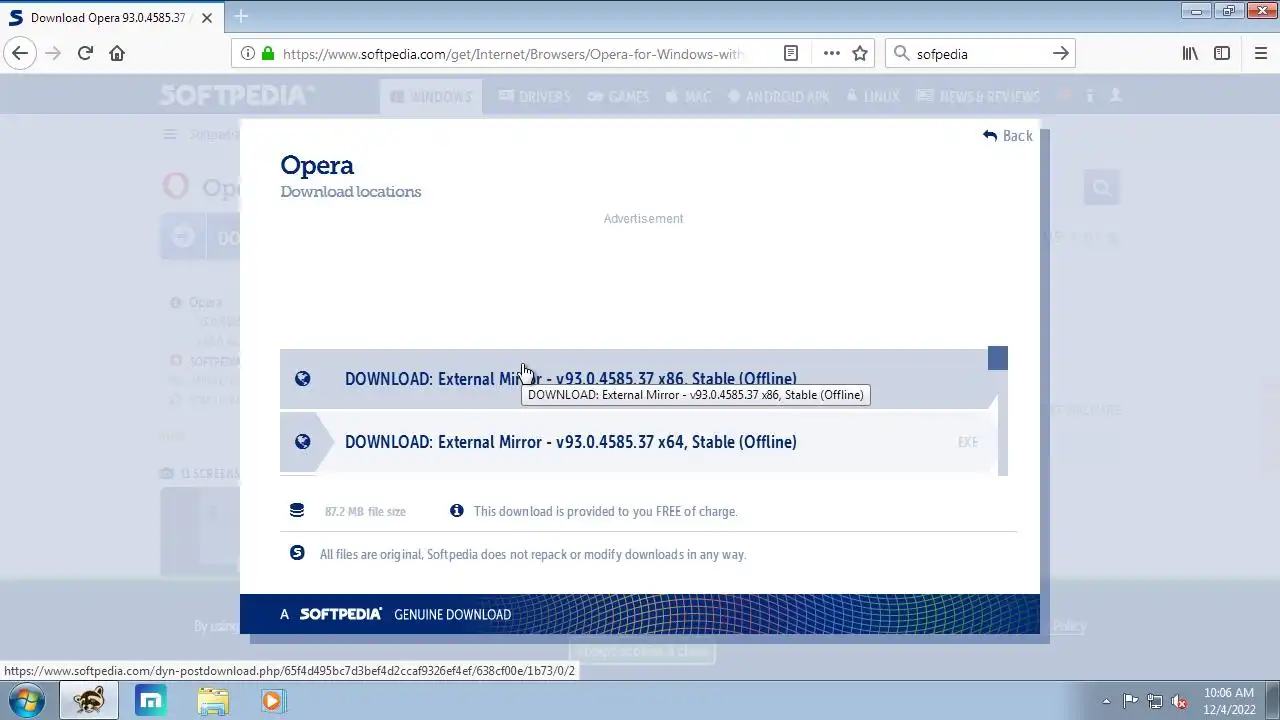Click Softpedia logo in genuine download banner
Image resolution: width=1280 pixels, height=720 pixels.
click(x=340, y=614)
